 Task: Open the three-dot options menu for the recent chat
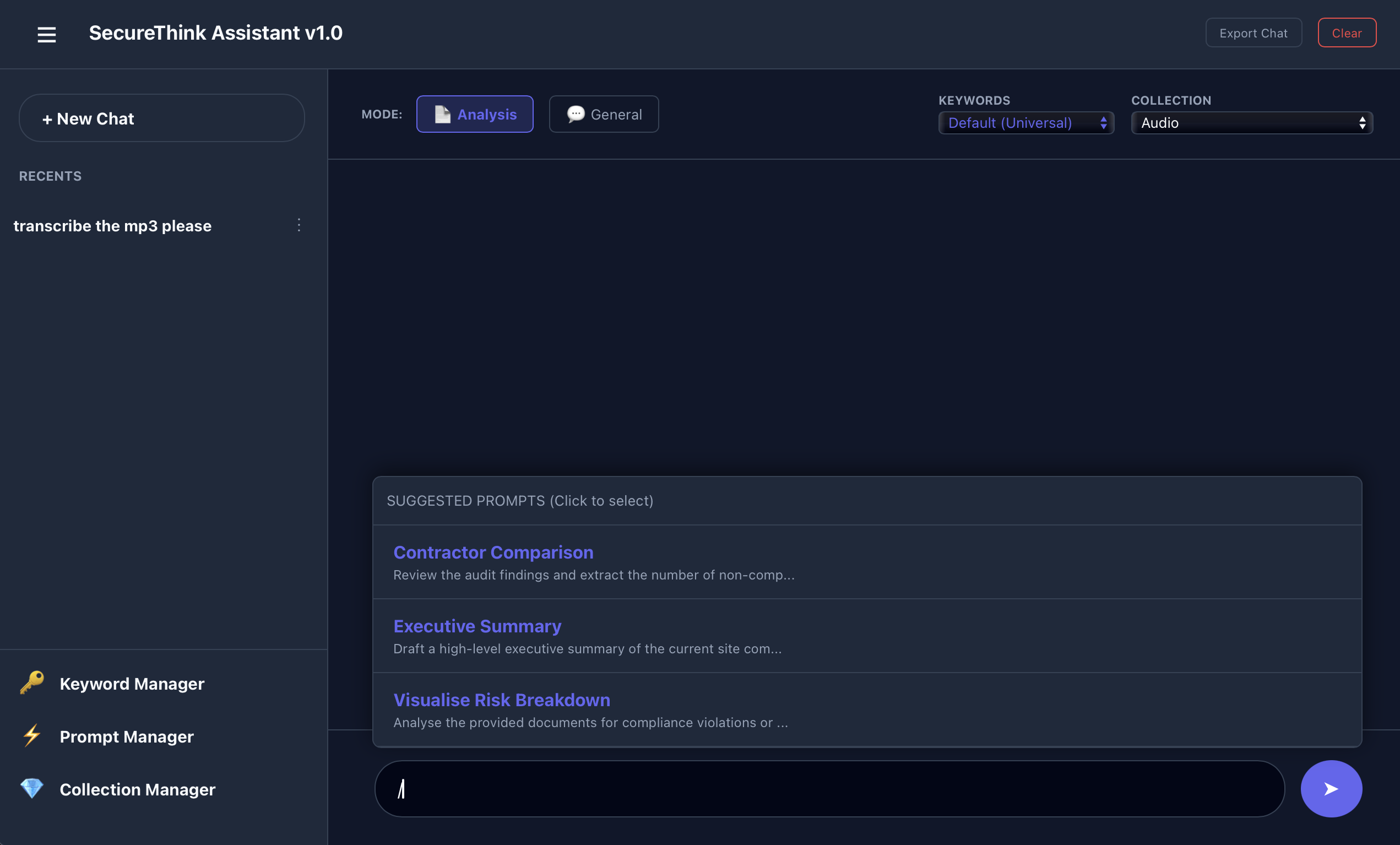click(x=299, y=225)
